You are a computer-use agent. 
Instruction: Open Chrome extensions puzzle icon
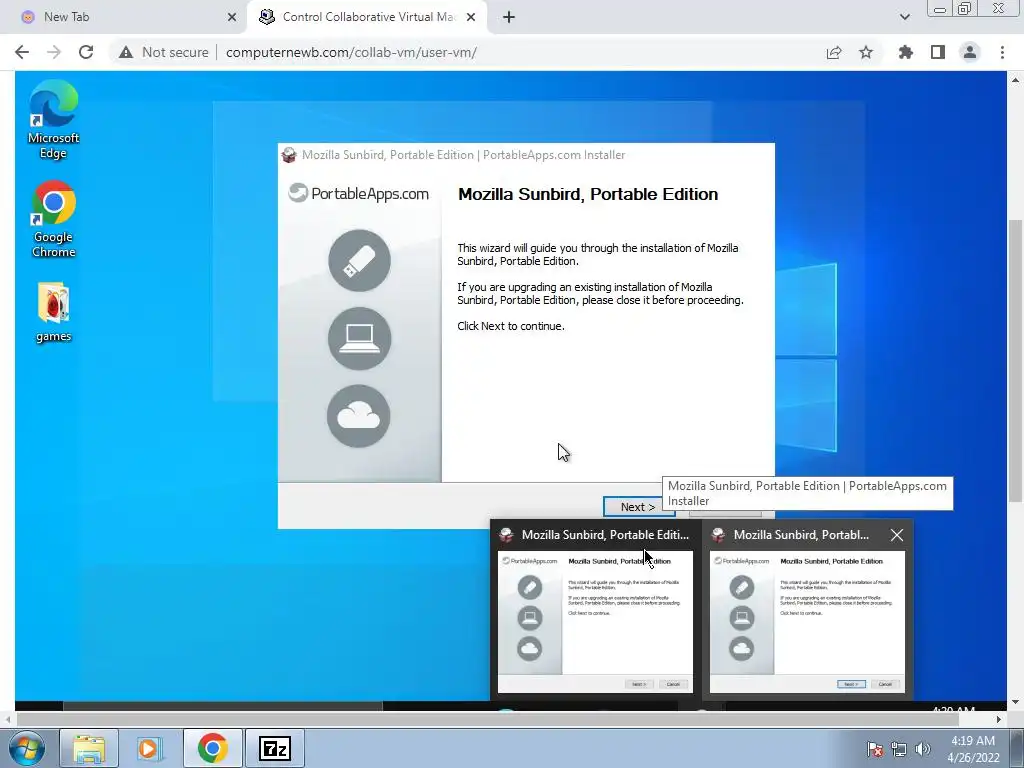[906, 52]
